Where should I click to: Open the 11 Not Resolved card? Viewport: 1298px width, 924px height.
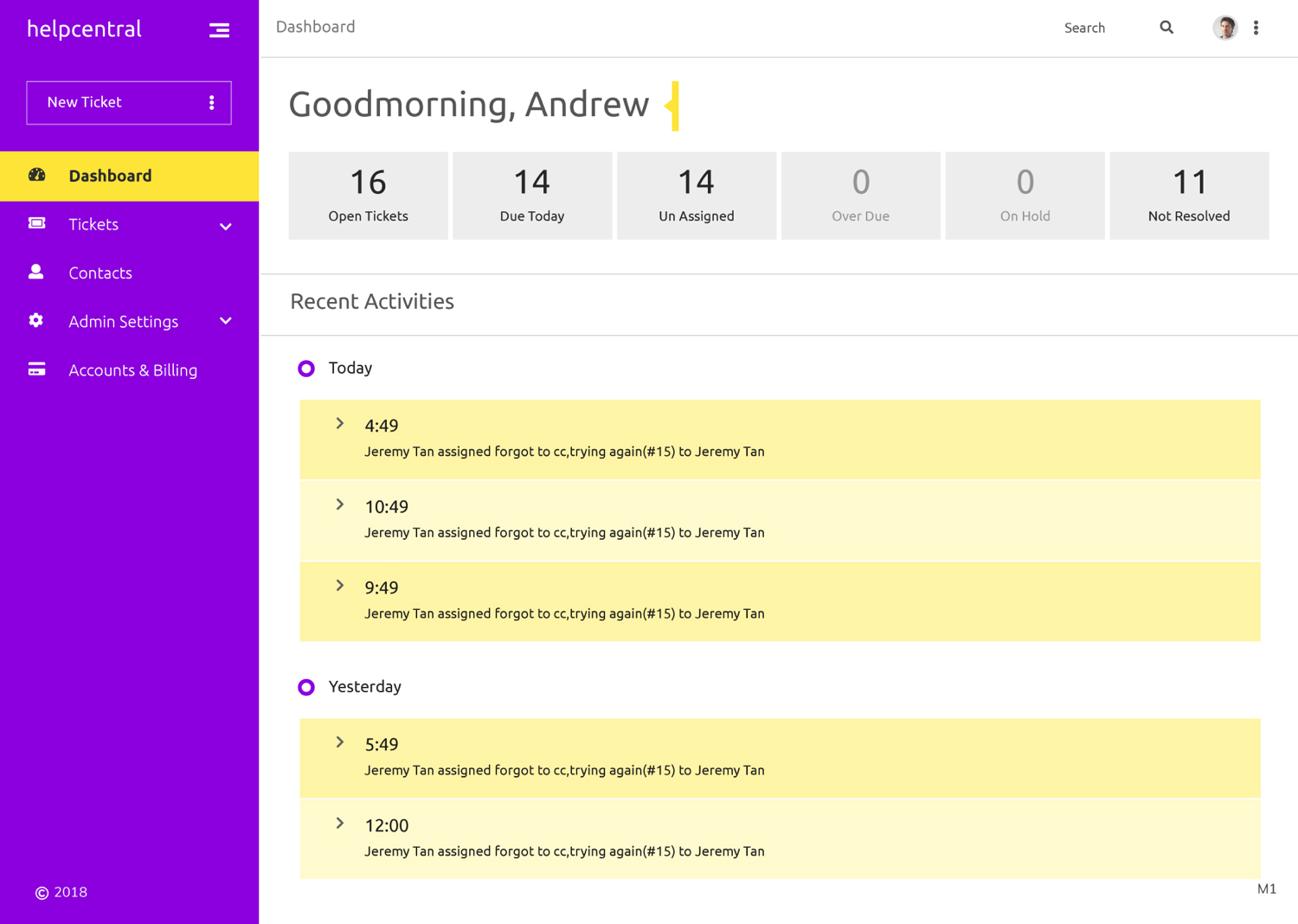[1189, 196]
